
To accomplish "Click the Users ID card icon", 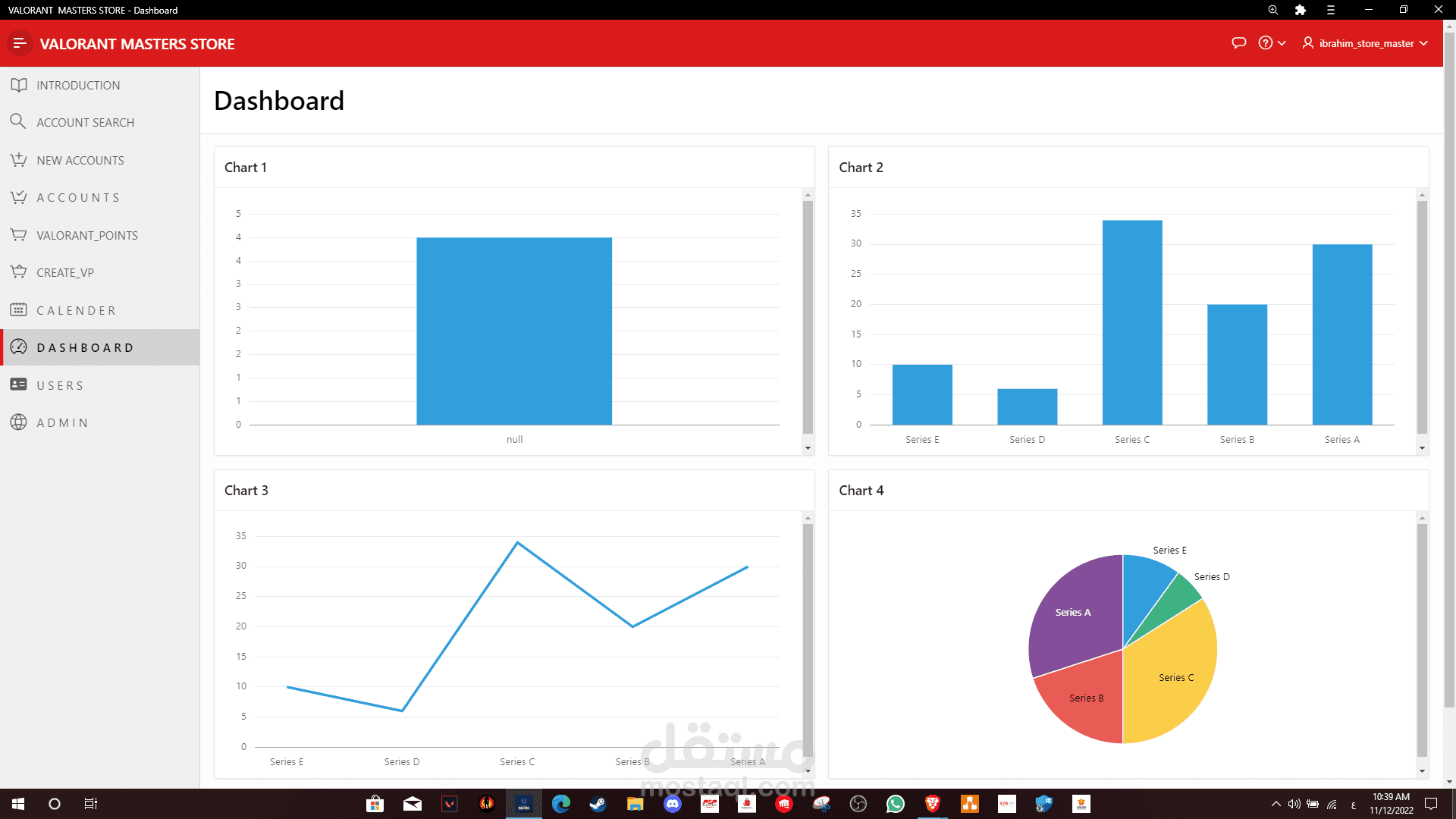I will click(x=19, y=384).
